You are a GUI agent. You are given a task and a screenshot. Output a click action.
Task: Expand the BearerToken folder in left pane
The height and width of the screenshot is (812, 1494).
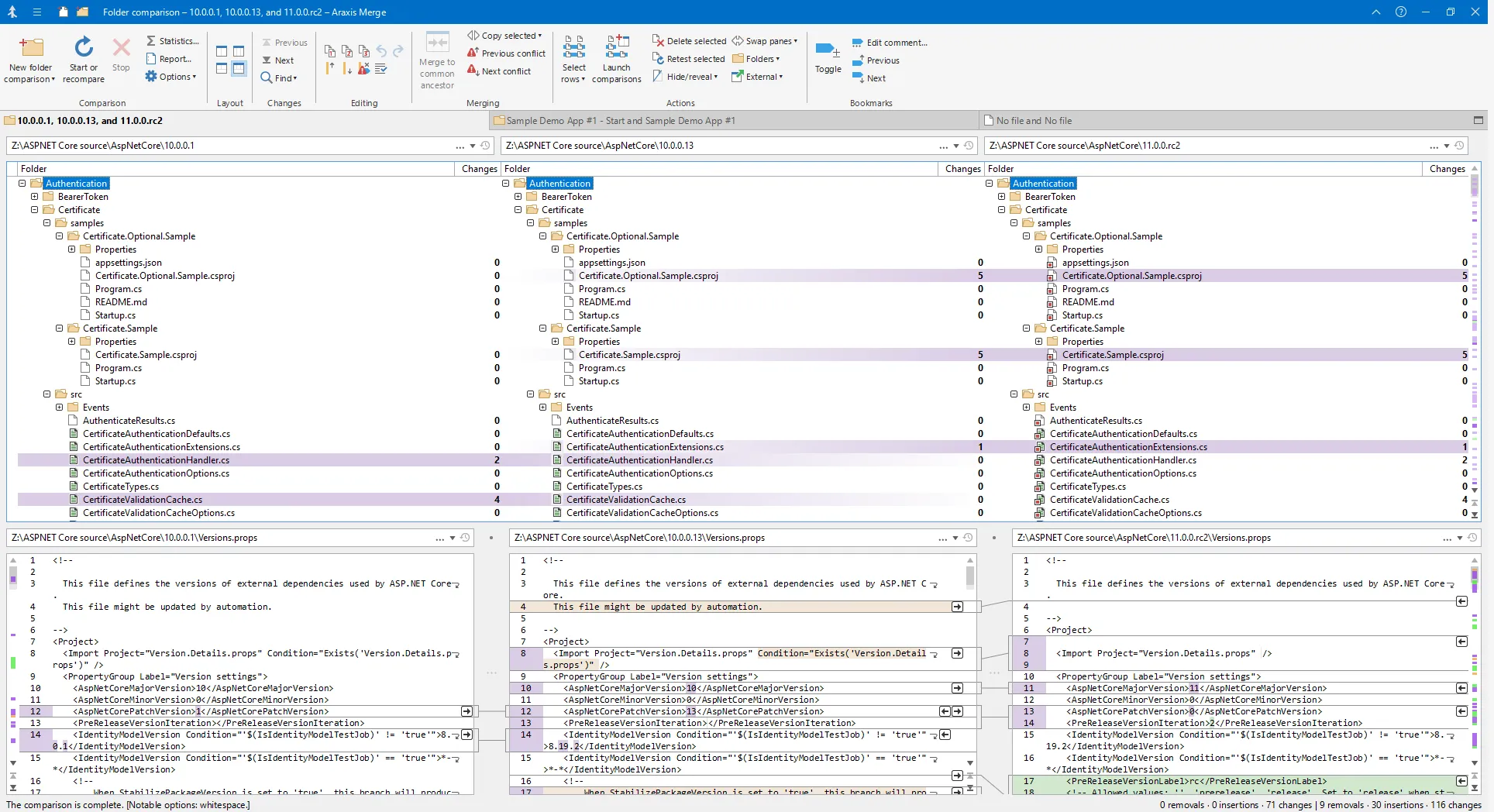35,197
